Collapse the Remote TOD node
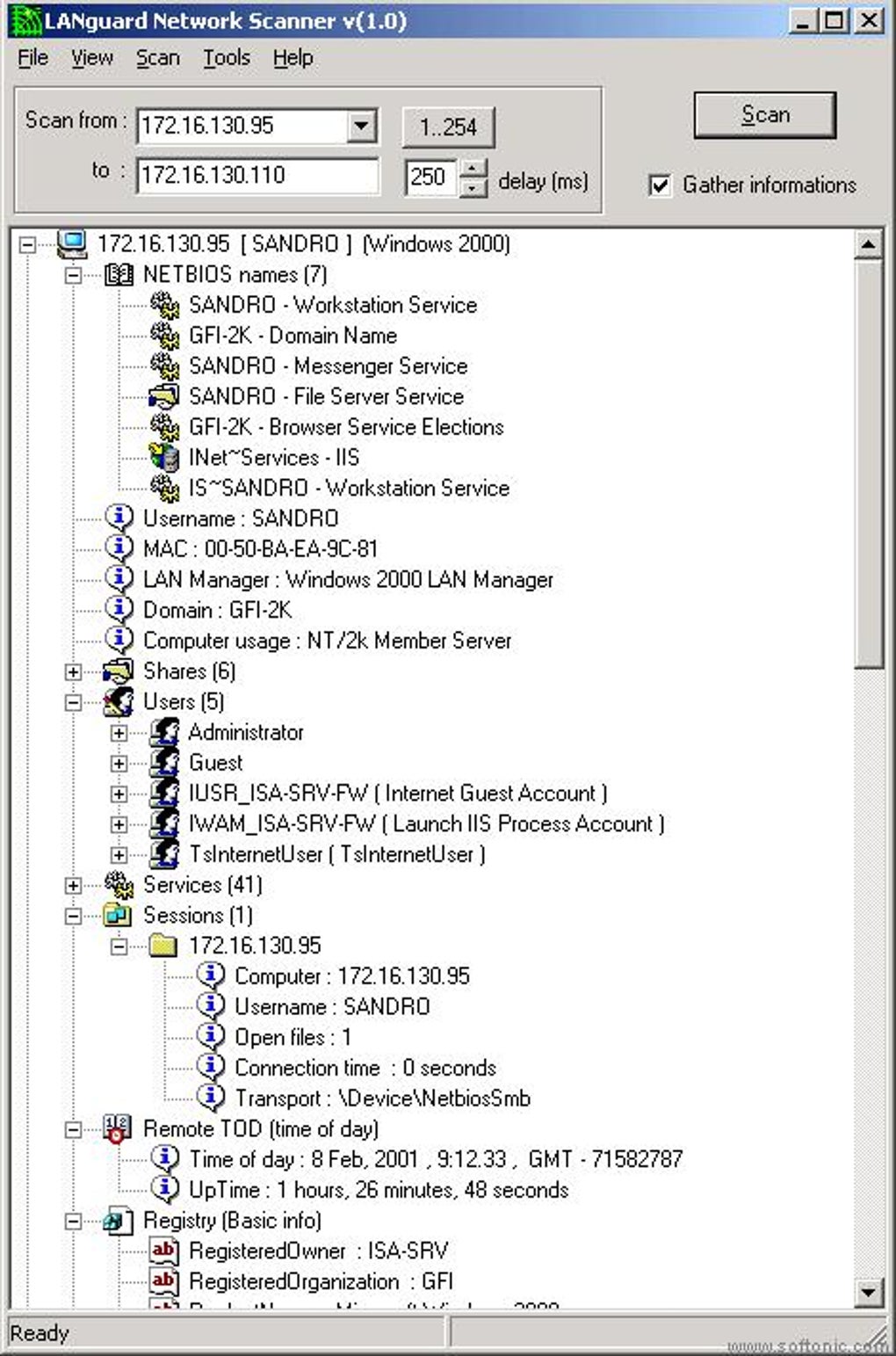The image size is (896, 1356). pyautogui.click(x=74, y=1129)
